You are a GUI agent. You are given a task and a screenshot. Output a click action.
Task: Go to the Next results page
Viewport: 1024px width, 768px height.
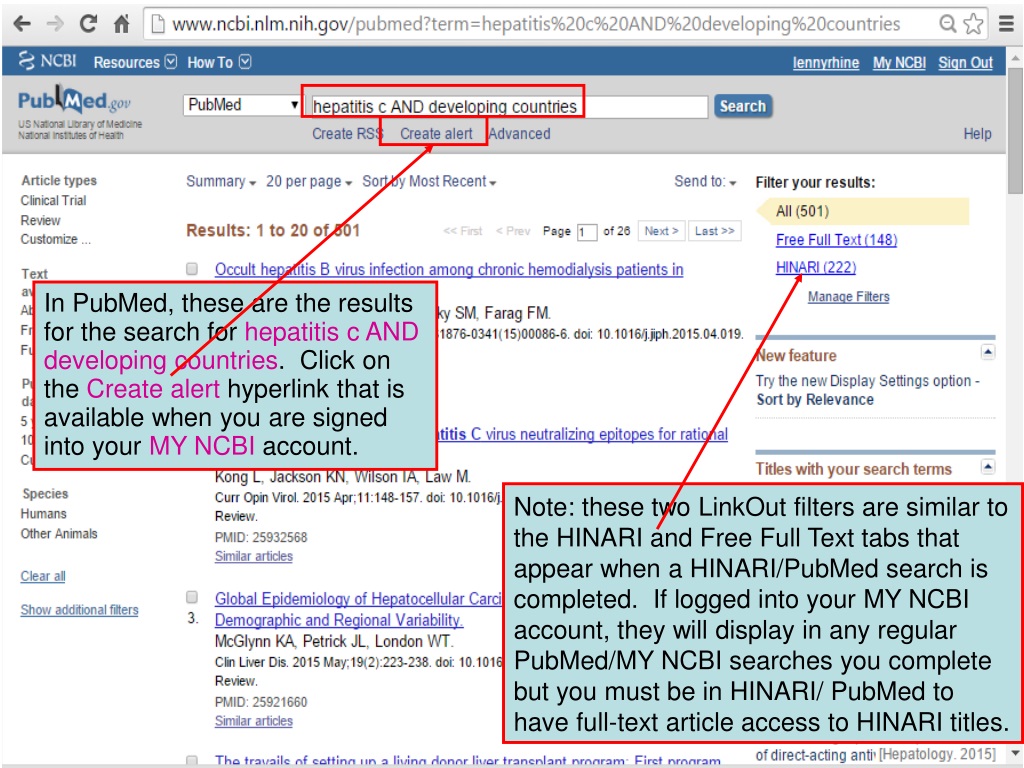[661, 231]
